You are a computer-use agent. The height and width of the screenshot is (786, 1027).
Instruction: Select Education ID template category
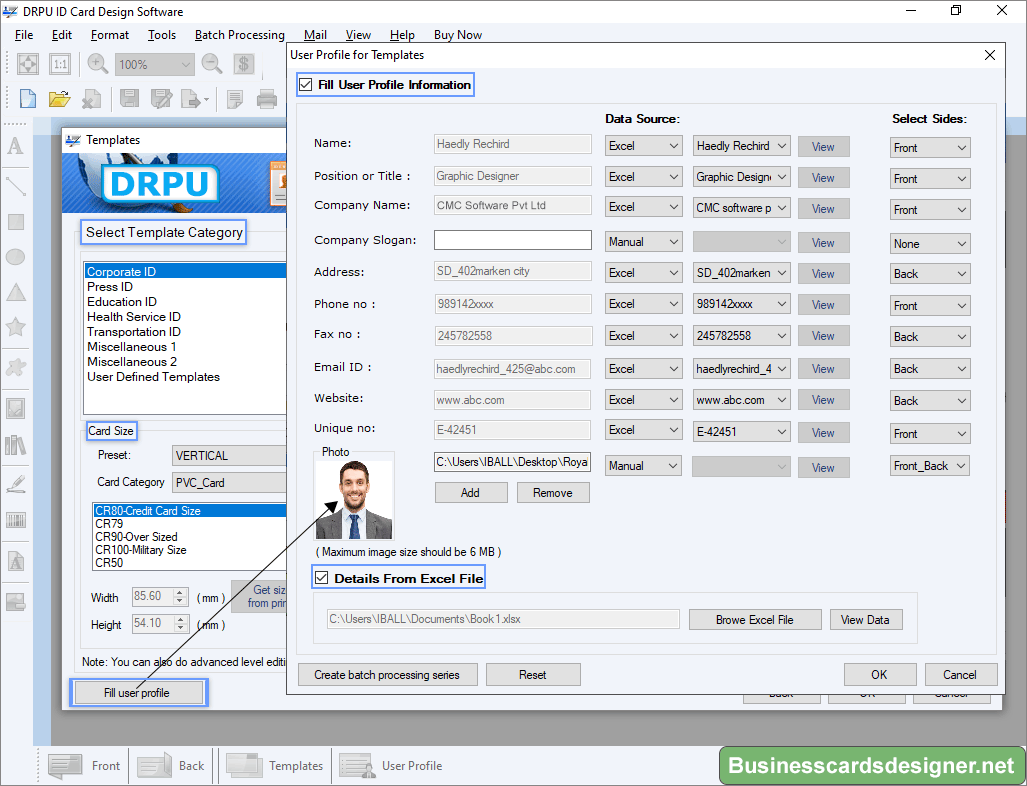tap(122, 302)
